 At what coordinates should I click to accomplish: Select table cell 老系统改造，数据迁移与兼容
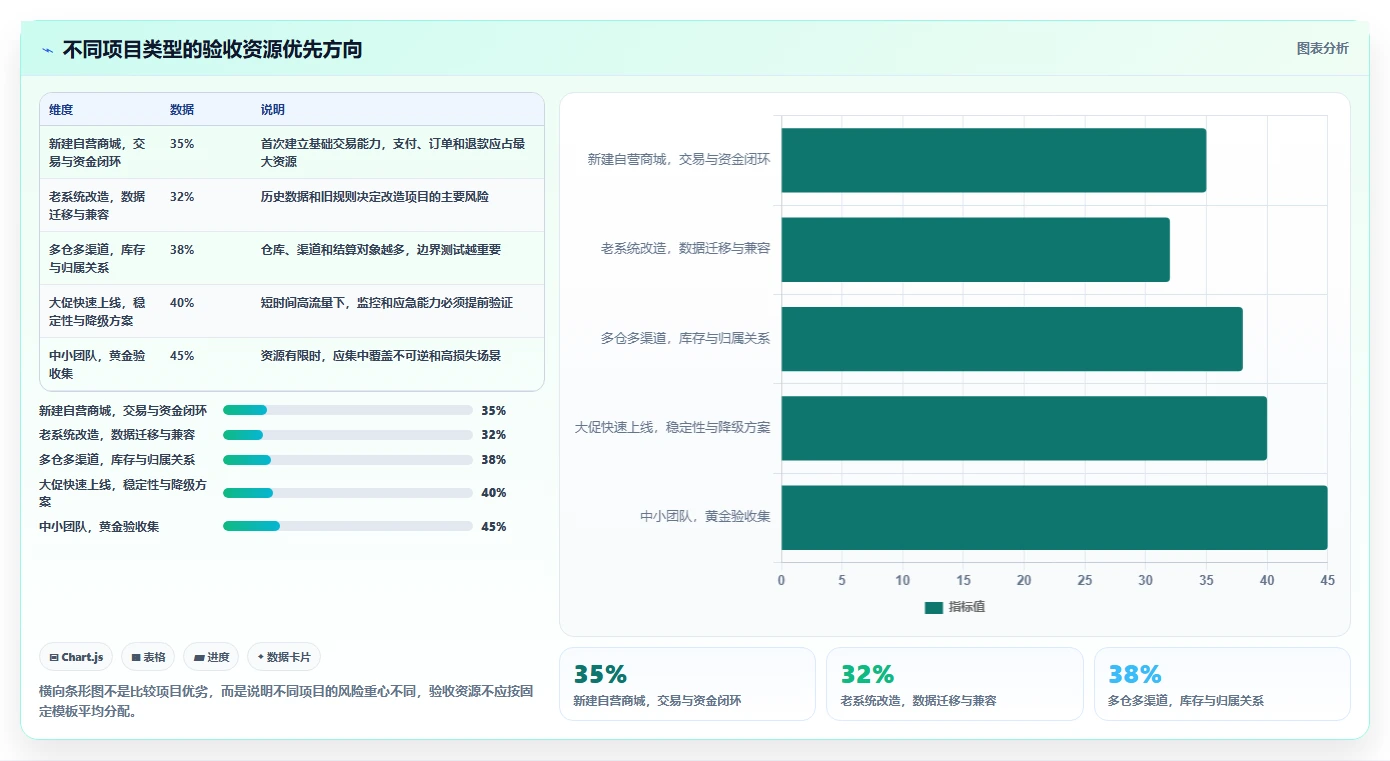coord(98,206)
